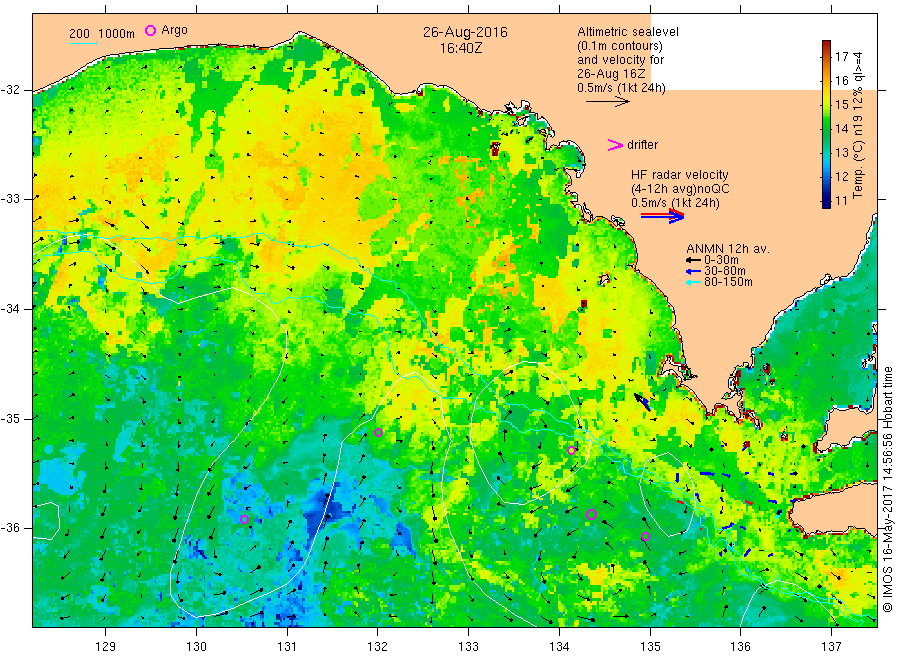Image resolution: width=900 pixels, height=660 pixels.
Task: Click the 129 longitude axis label
Action: click(106, 647)
